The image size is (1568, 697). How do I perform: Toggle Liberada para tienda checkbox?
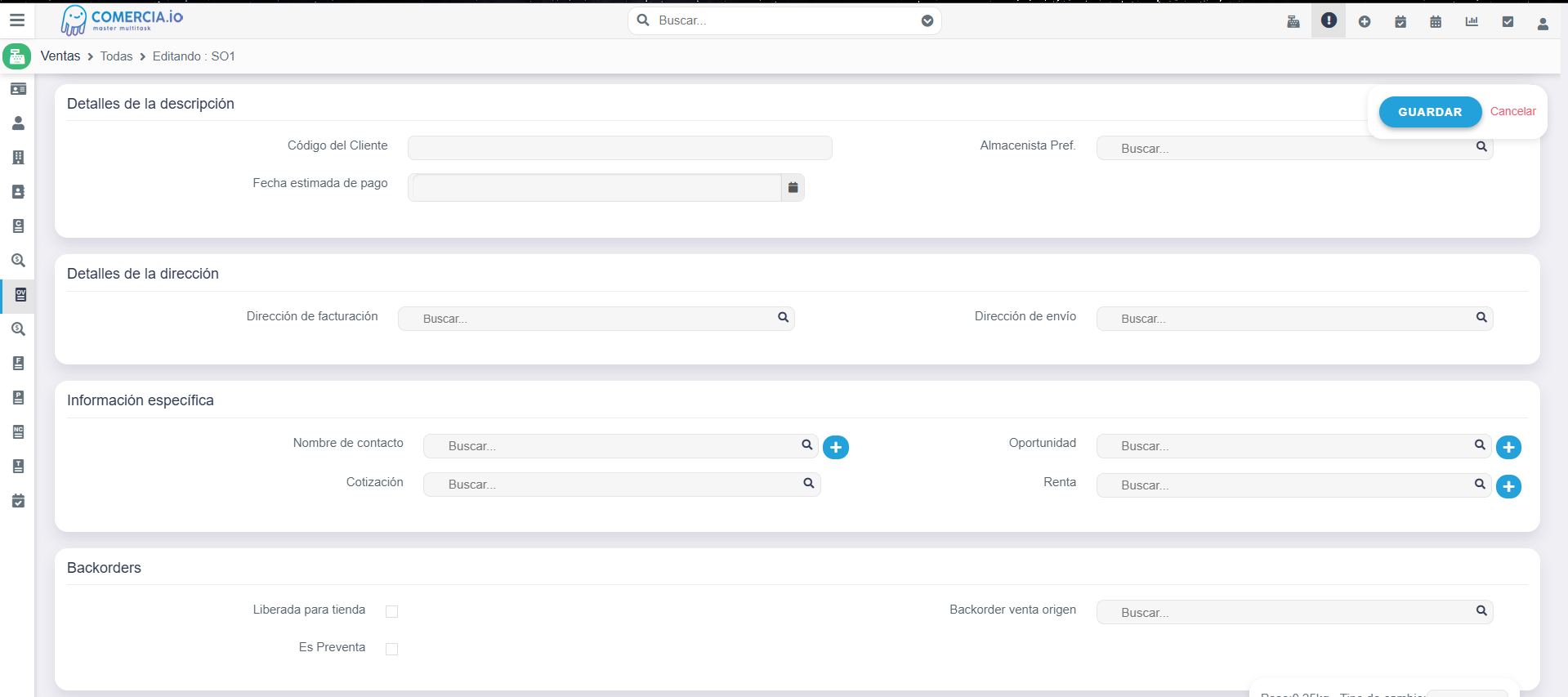click(x=391, y=611)
